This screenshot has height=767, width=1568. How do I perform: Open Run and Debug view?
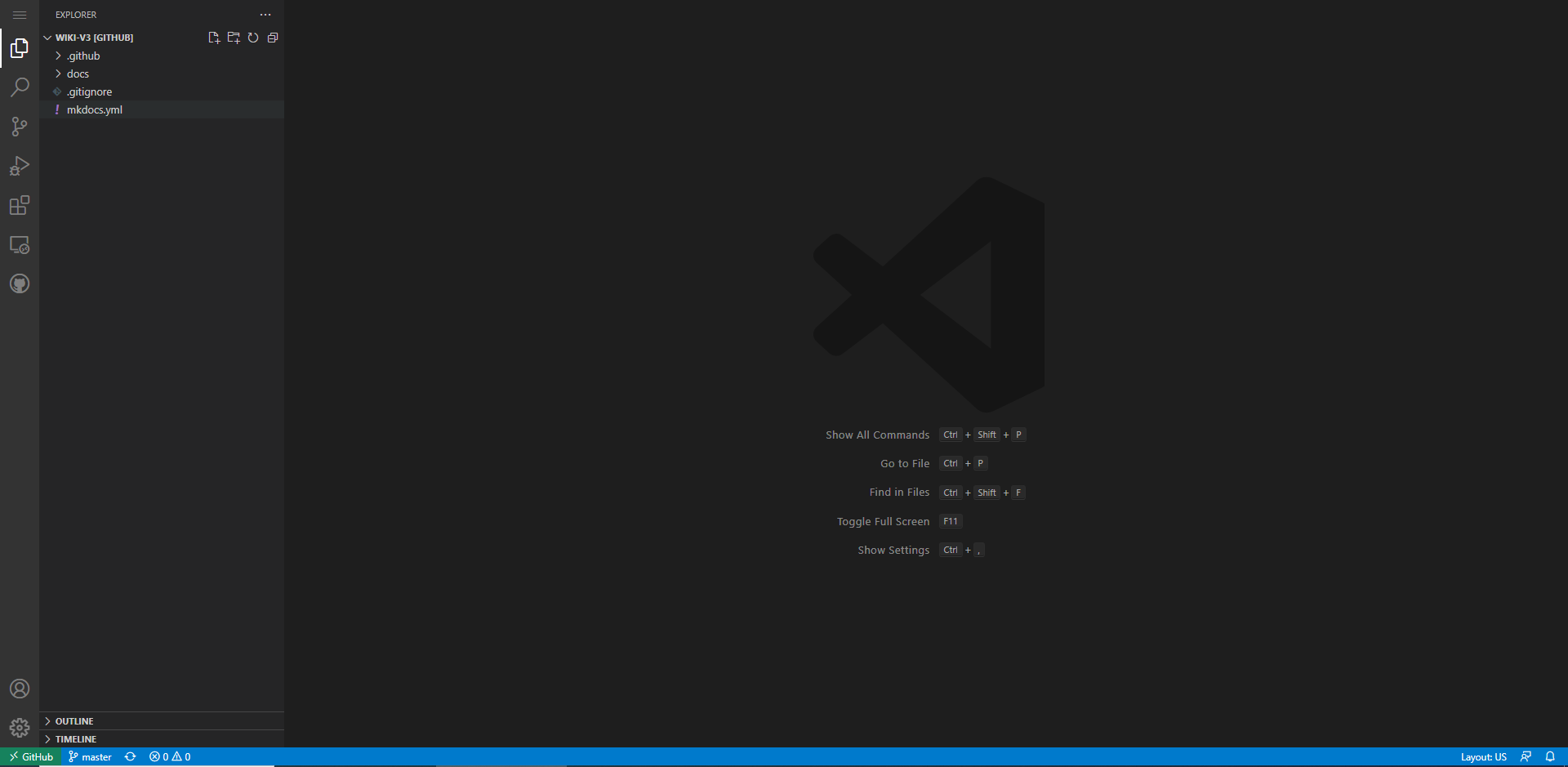pyautogui.click(x=20, y=166)
